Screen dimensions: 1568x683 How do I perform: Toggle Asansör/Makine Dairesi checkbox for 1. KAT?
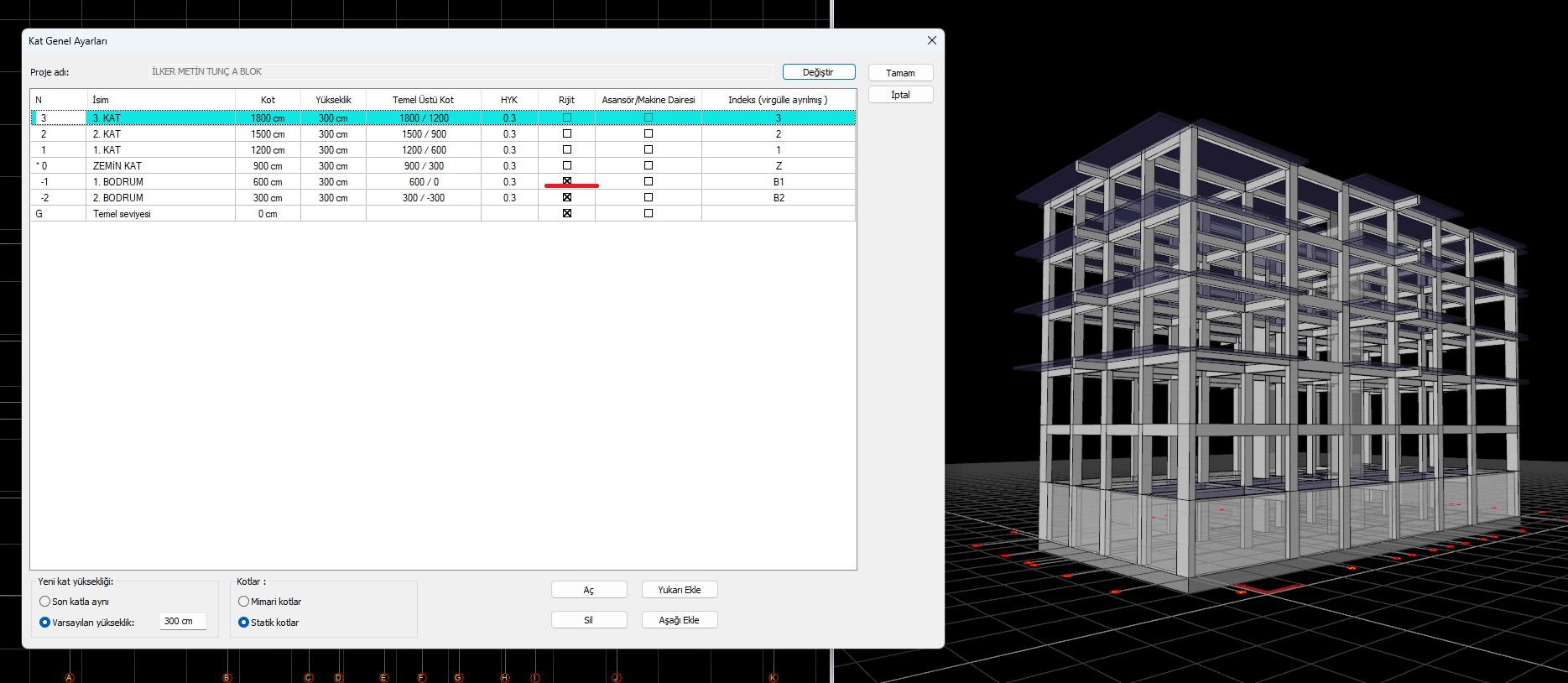tap(649, 149)
